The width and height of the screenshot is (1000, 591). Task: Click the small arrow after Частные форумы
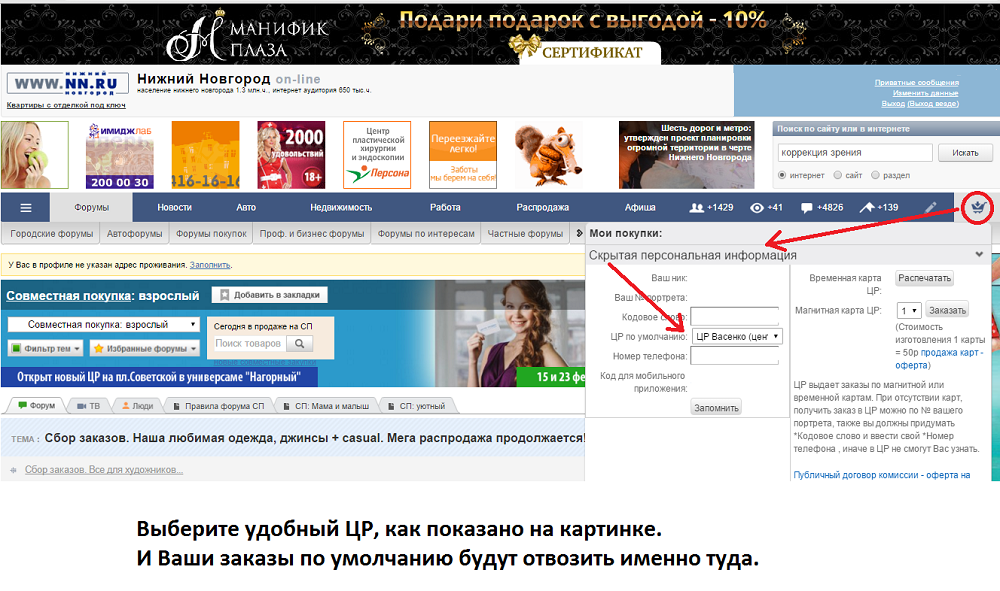[579, 233]
